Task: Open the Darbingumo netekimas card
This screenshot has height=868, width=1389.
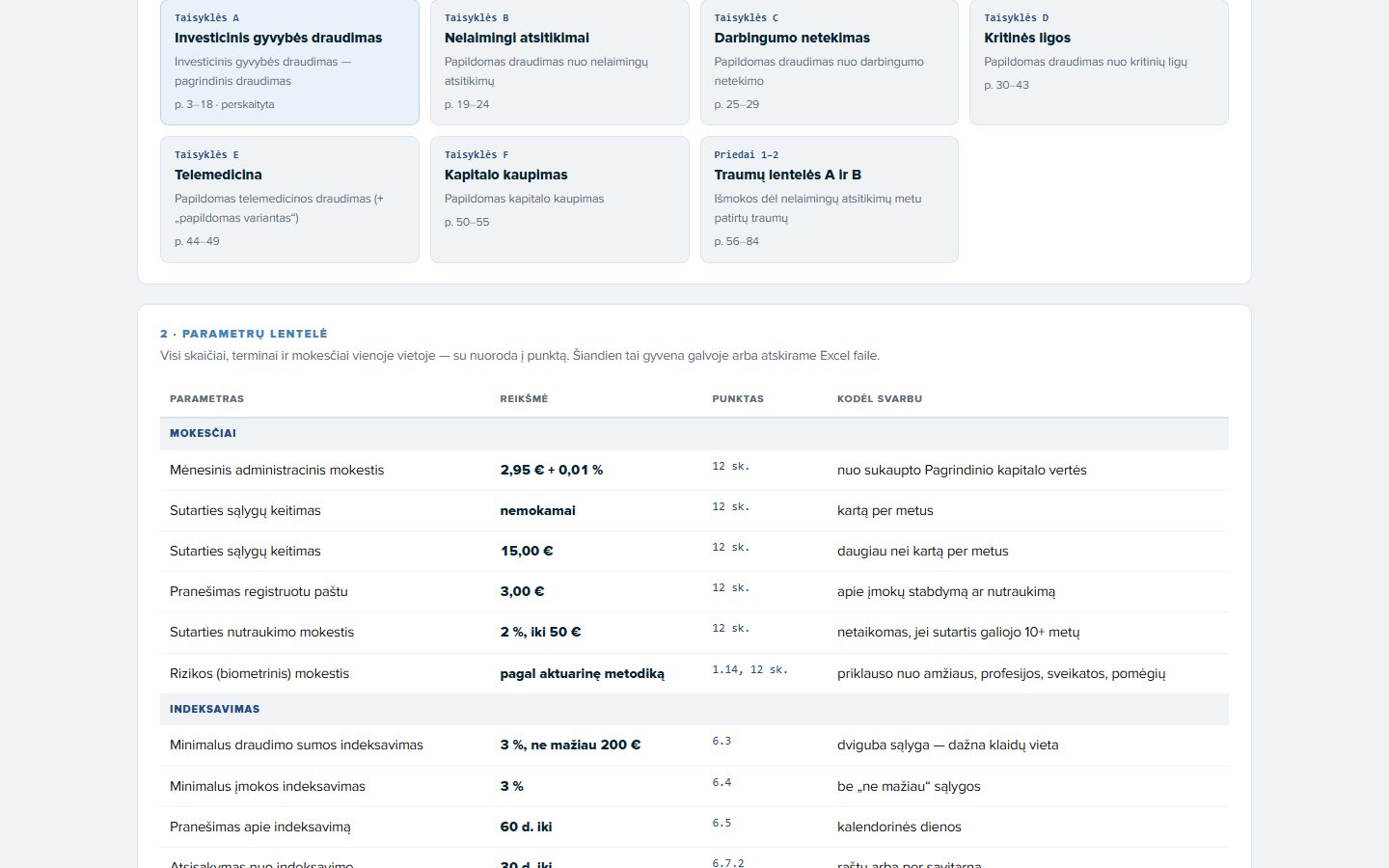Action: (x=830, y=62)
